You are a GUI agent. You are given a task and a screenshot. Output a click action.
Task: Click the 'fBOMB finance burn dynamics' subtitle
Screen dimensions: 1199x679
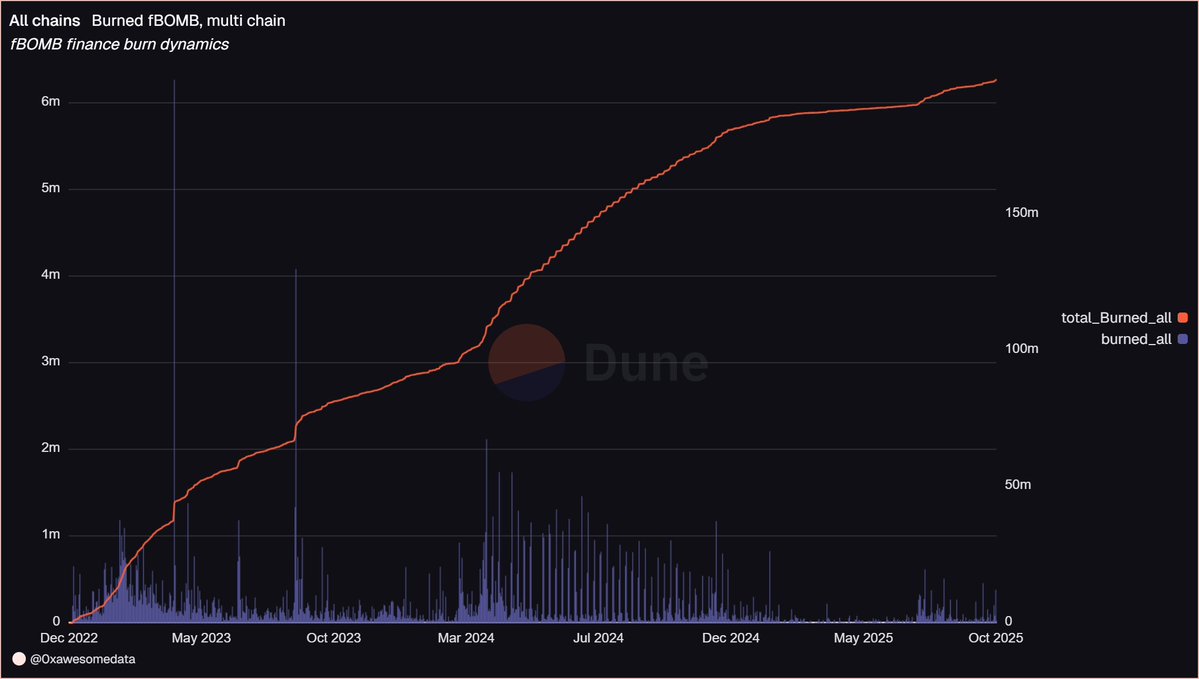(119, 44)
